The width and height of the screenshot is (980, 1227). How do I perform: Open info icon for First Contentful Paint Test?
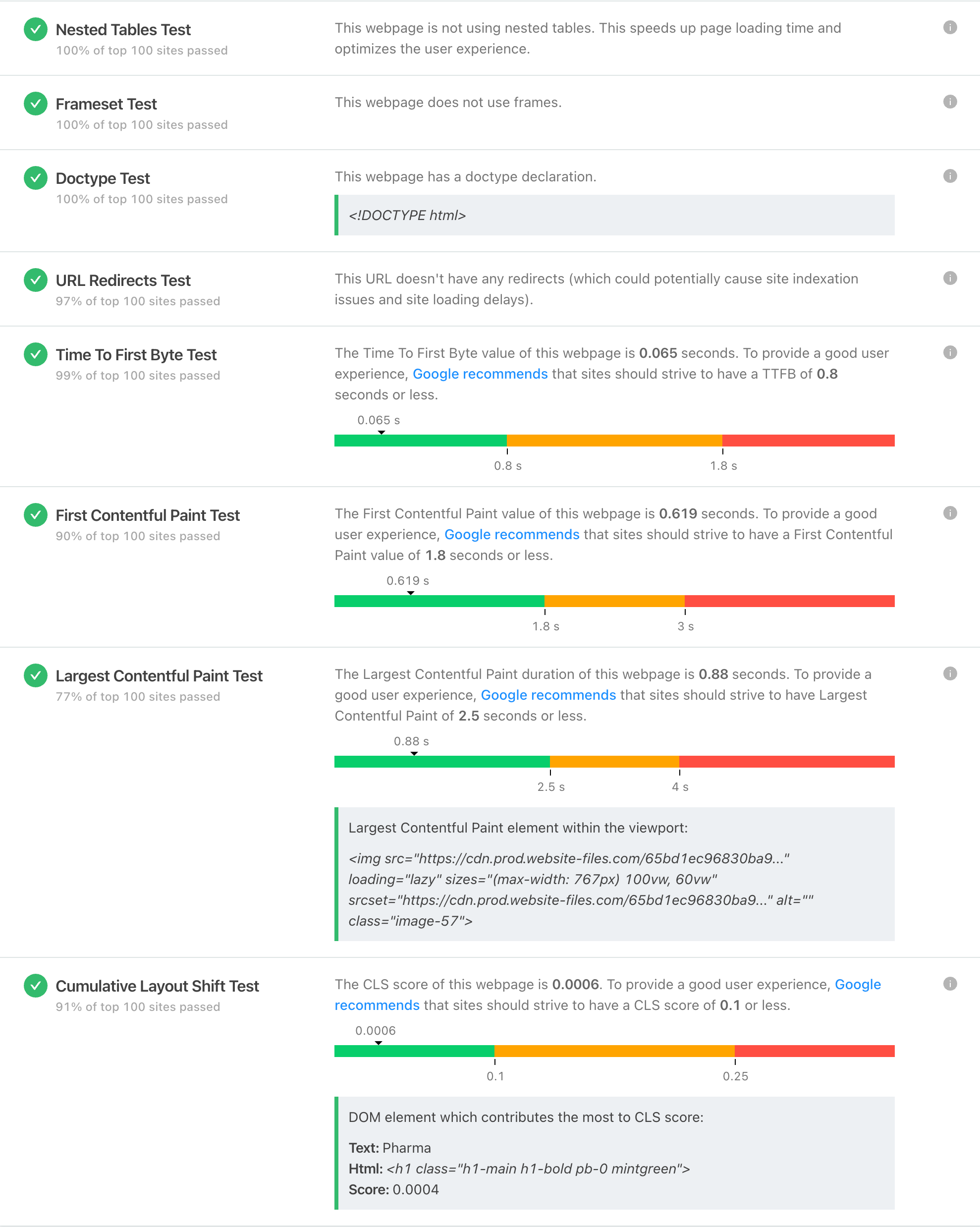click(949, 513)
